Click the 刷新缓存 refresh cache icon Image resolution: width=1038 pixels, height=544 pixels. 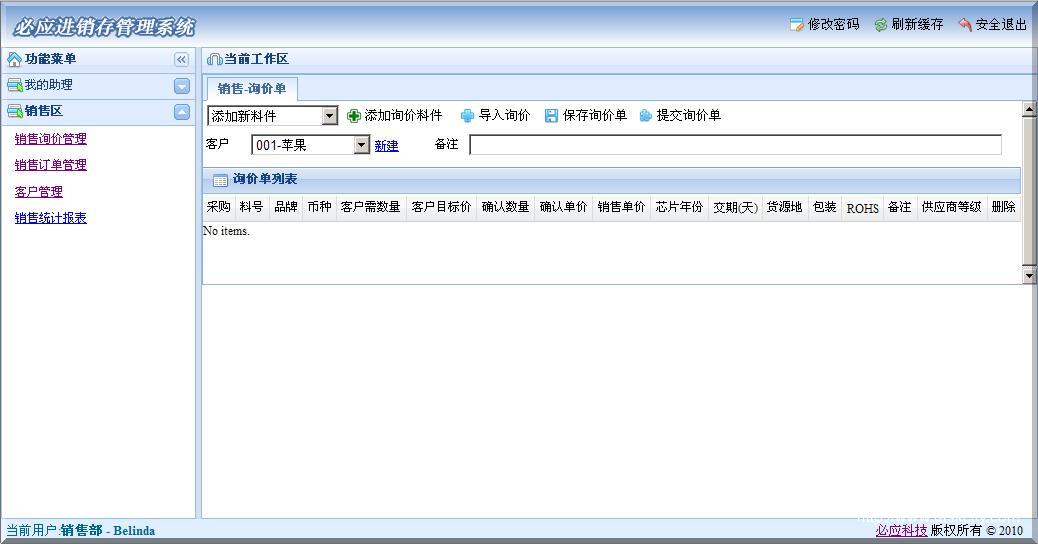pos(880,25)
